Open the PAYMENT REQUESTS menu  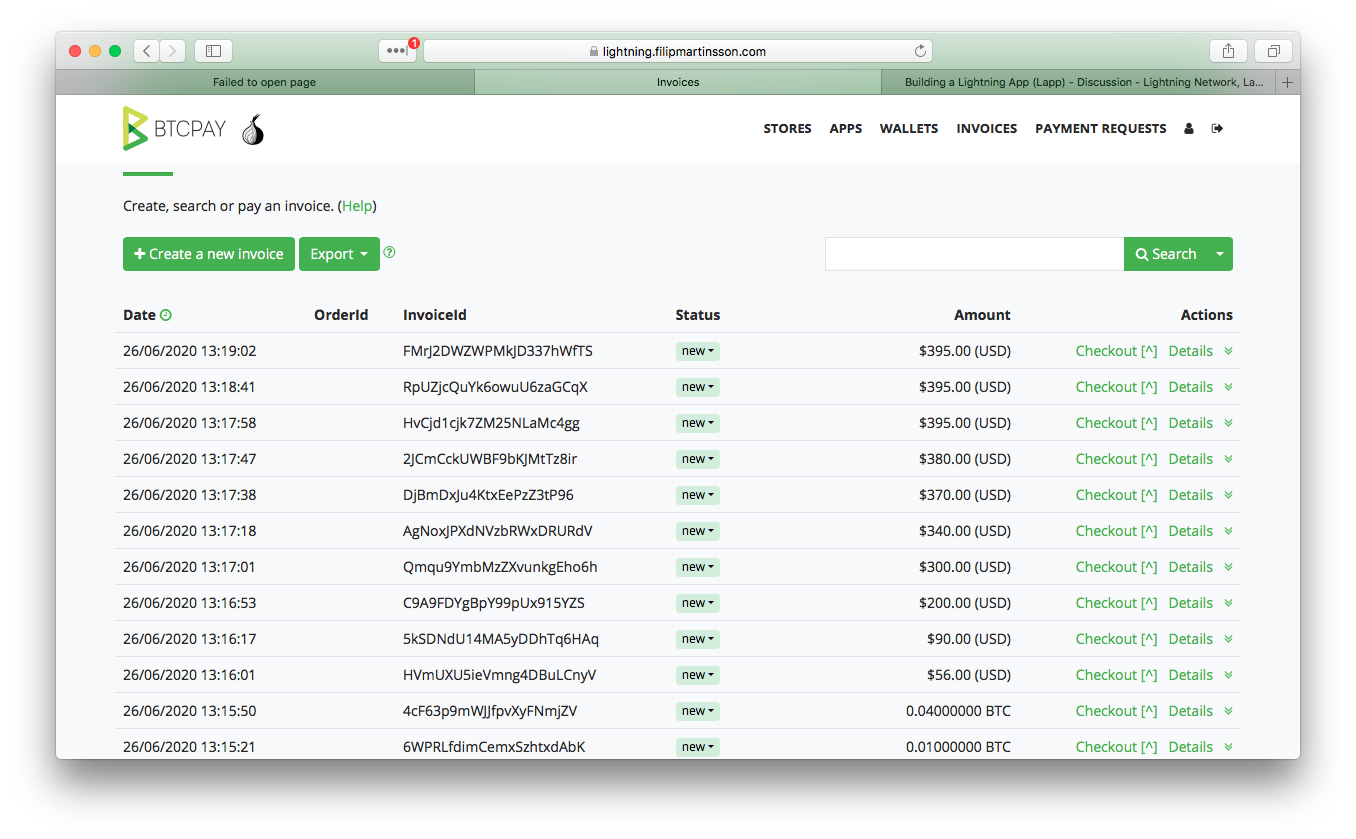(x=1100, y=129)
